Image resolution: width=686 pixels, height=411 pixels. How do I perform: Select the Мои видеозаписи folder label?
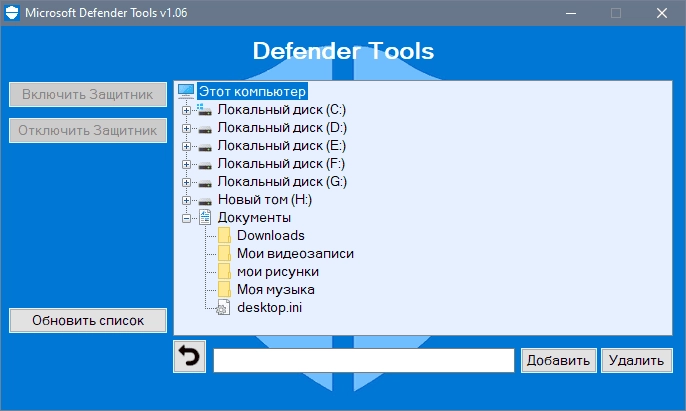click(x=295, y=253)
